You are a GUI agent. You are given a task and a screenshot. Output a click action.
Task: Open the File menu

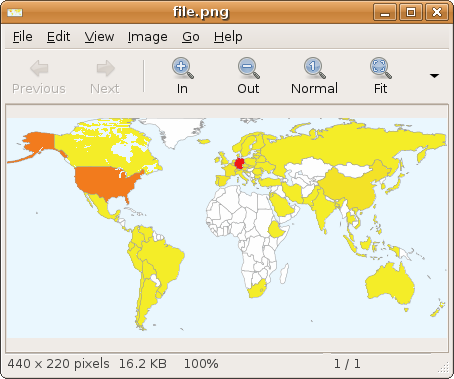point(23,37)
